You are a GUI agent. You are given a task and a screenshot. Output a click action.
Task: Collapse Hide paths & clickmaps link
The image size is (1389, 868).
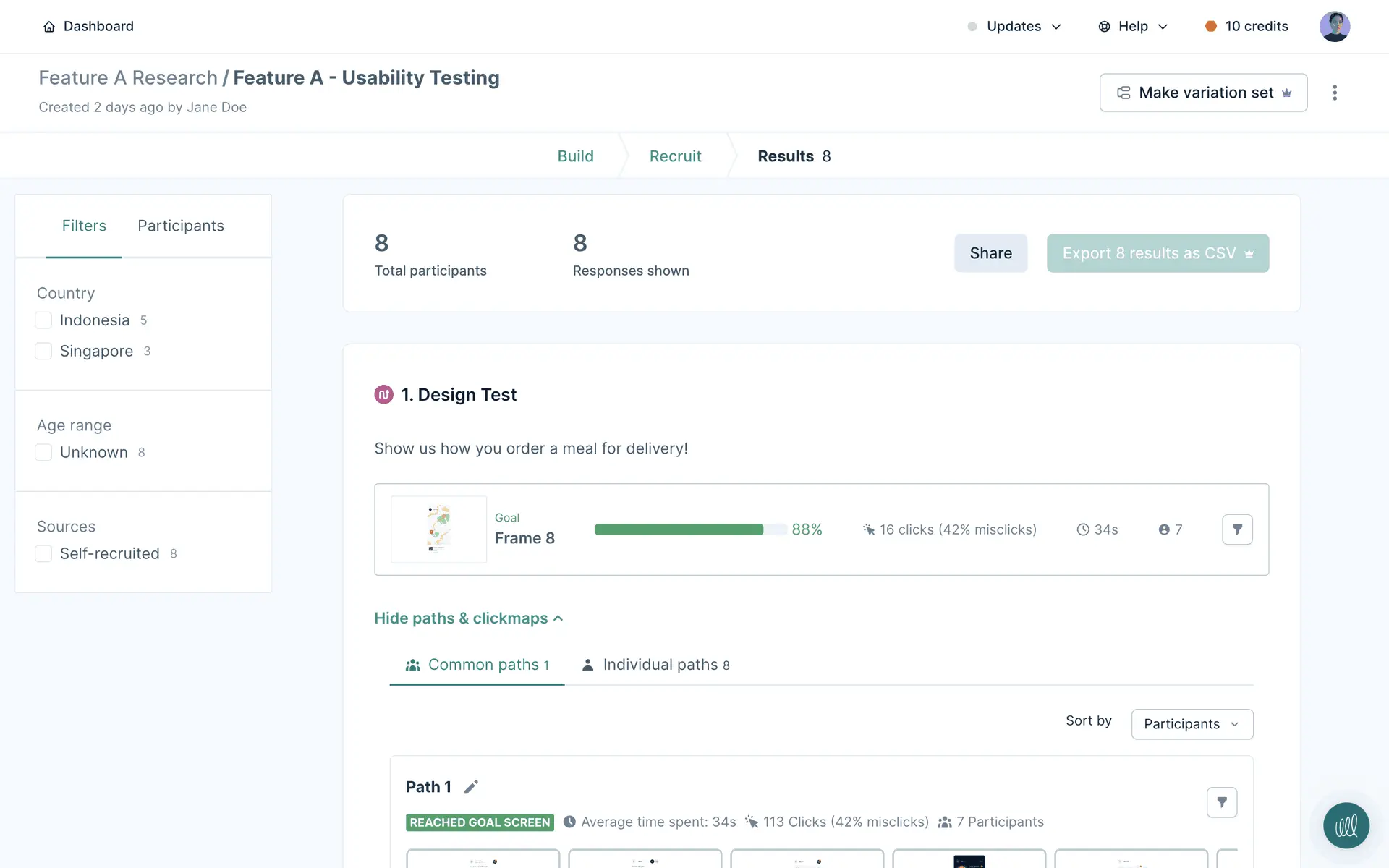[468, 618]
